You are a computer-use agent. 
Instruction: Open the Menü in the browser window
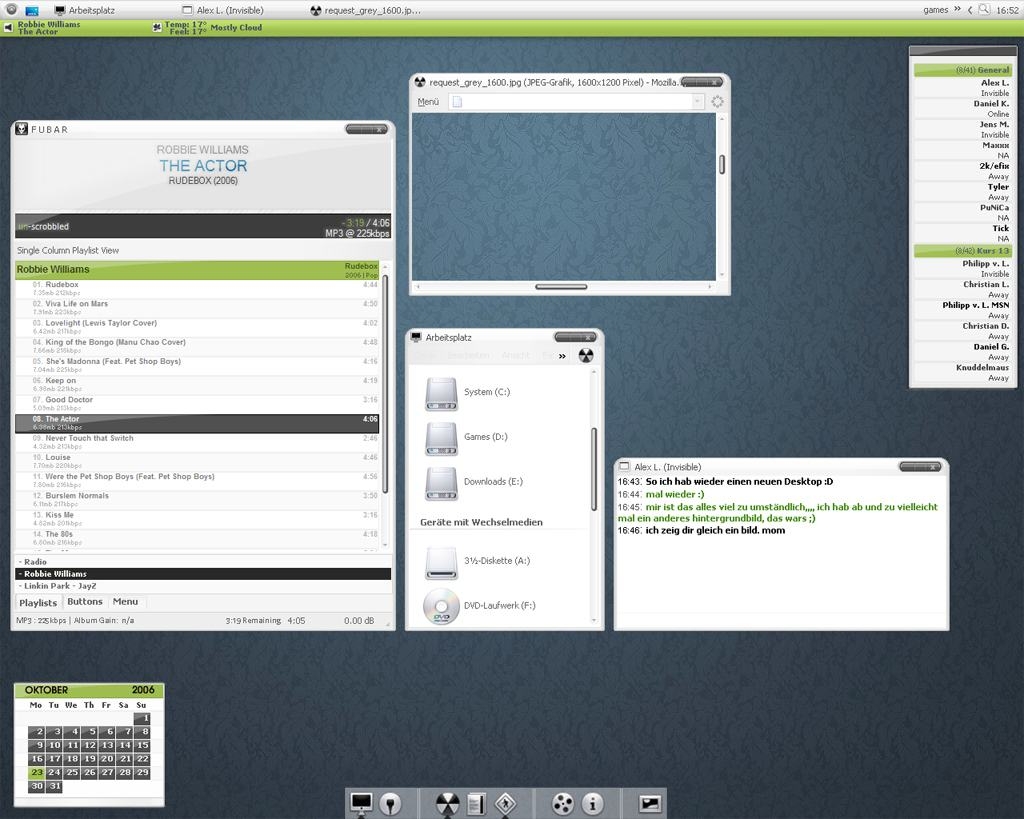(428, 101)
